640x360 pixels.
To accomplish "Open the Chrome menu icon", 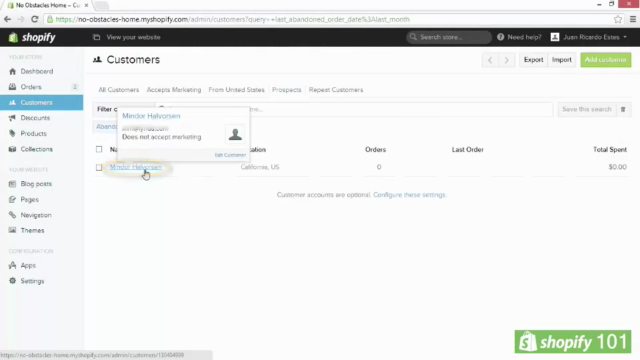I will tap(633, 19).
